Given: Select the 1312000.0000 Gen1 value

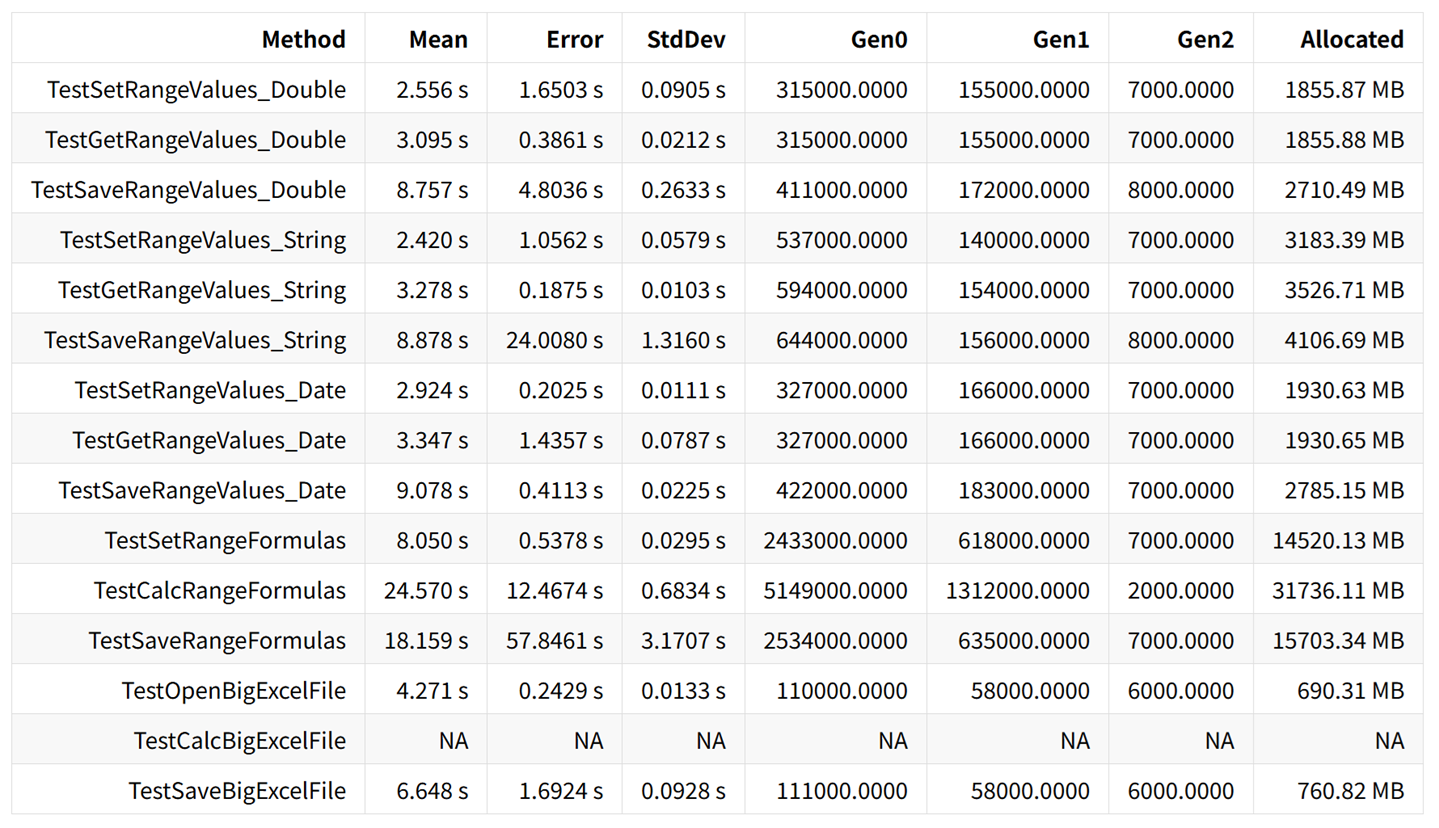Looking at the screenshot, I should [1018, 590].
